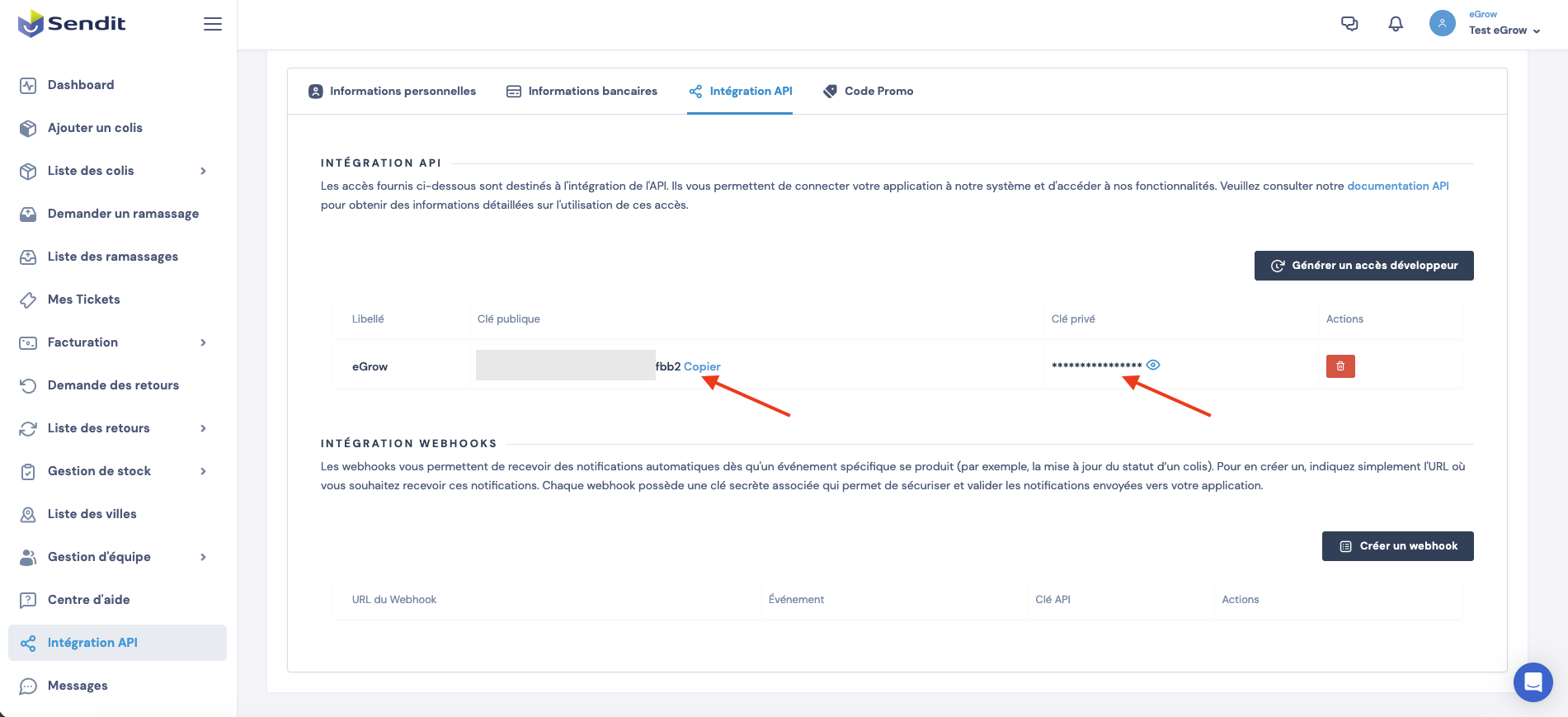The height and width of the screenshot is (717, 1568).
Task: Click the Dashboard sidebar icon
Action: (28, 85)
